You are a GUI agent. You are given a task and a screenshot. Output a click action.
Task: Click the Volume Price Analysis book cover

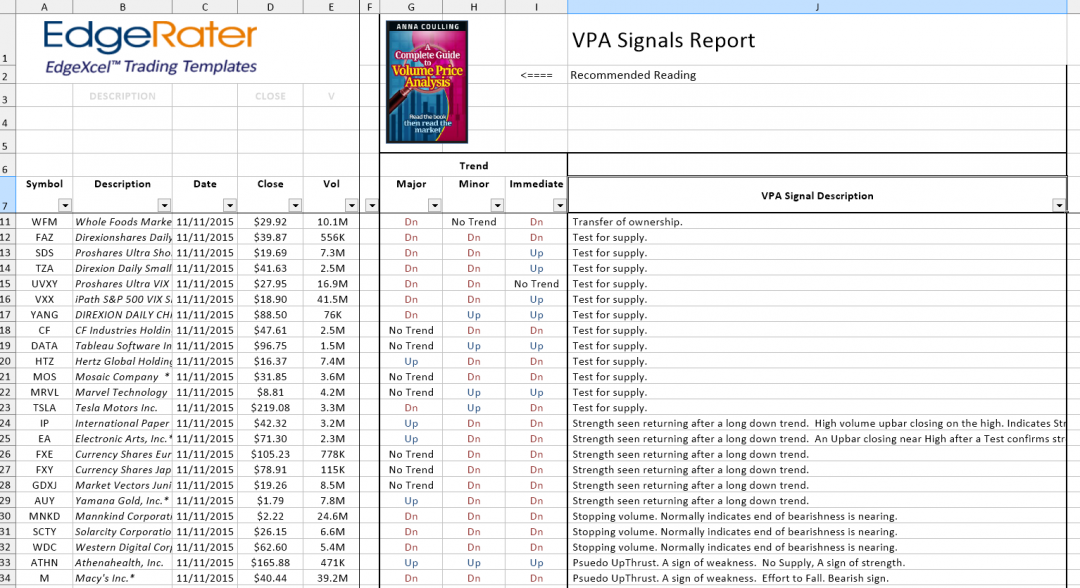425,80
